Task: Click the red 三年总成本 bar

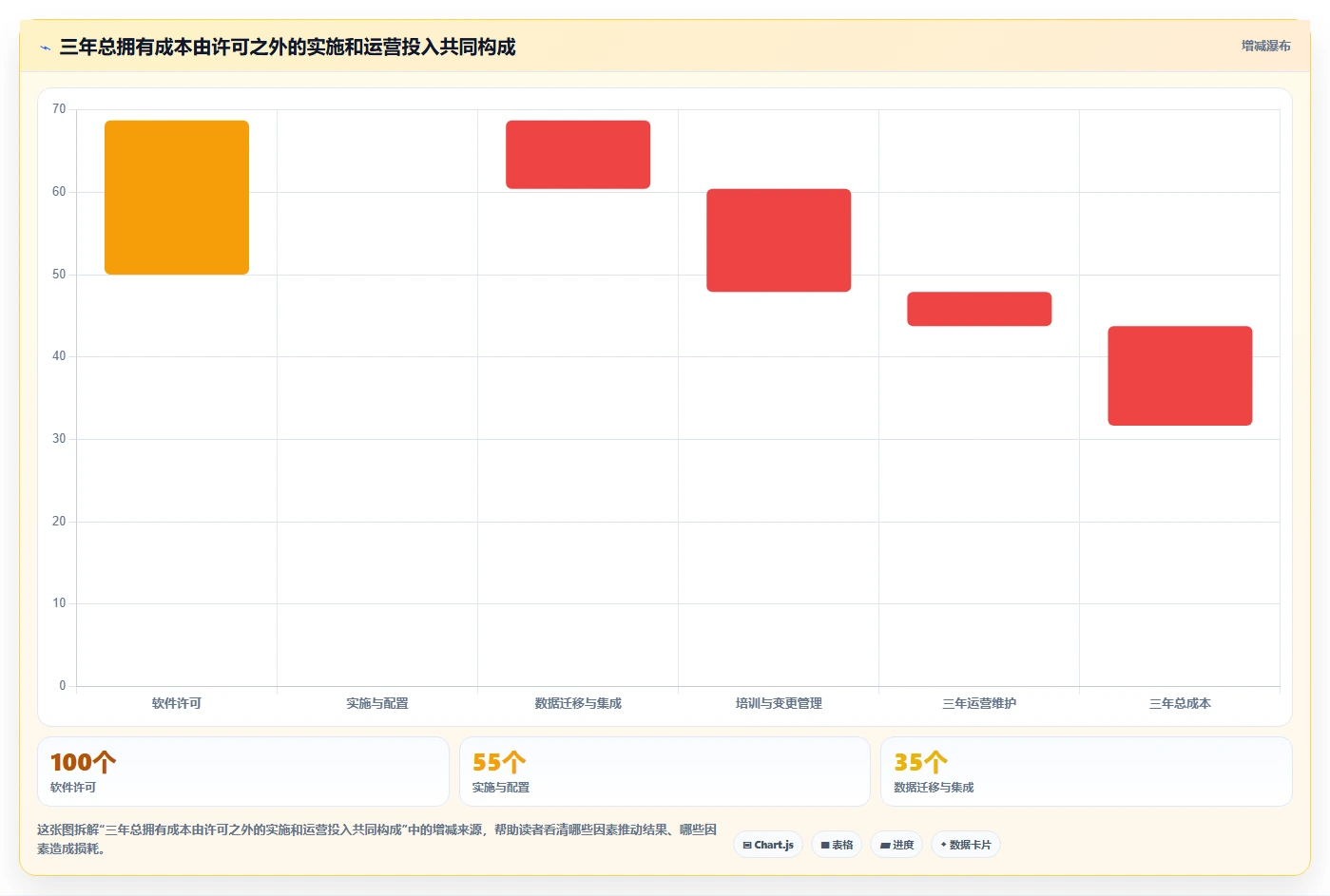Action: (1180, 375)
